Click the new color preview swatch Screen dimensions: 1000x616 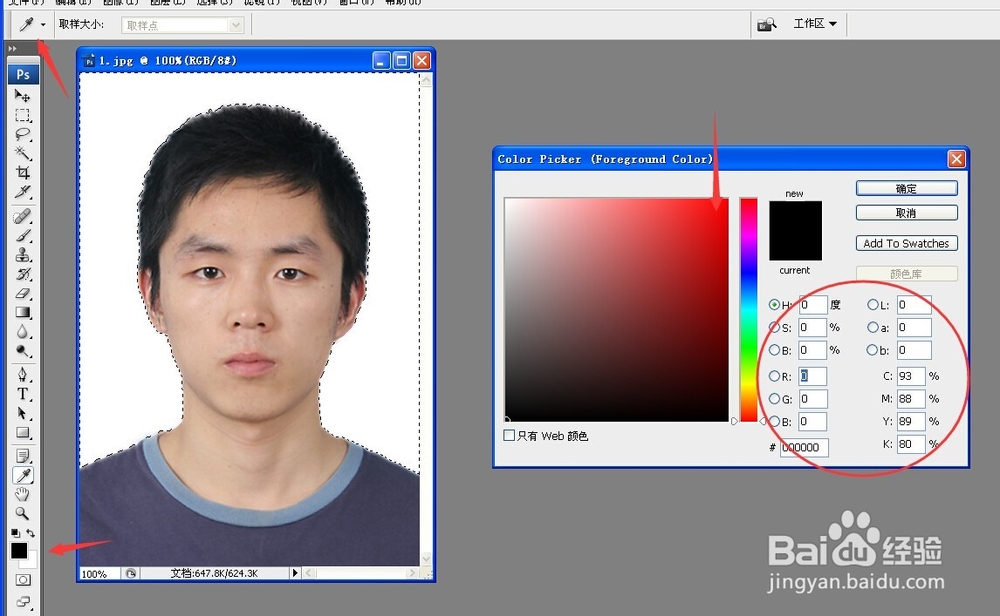[795, 216]
